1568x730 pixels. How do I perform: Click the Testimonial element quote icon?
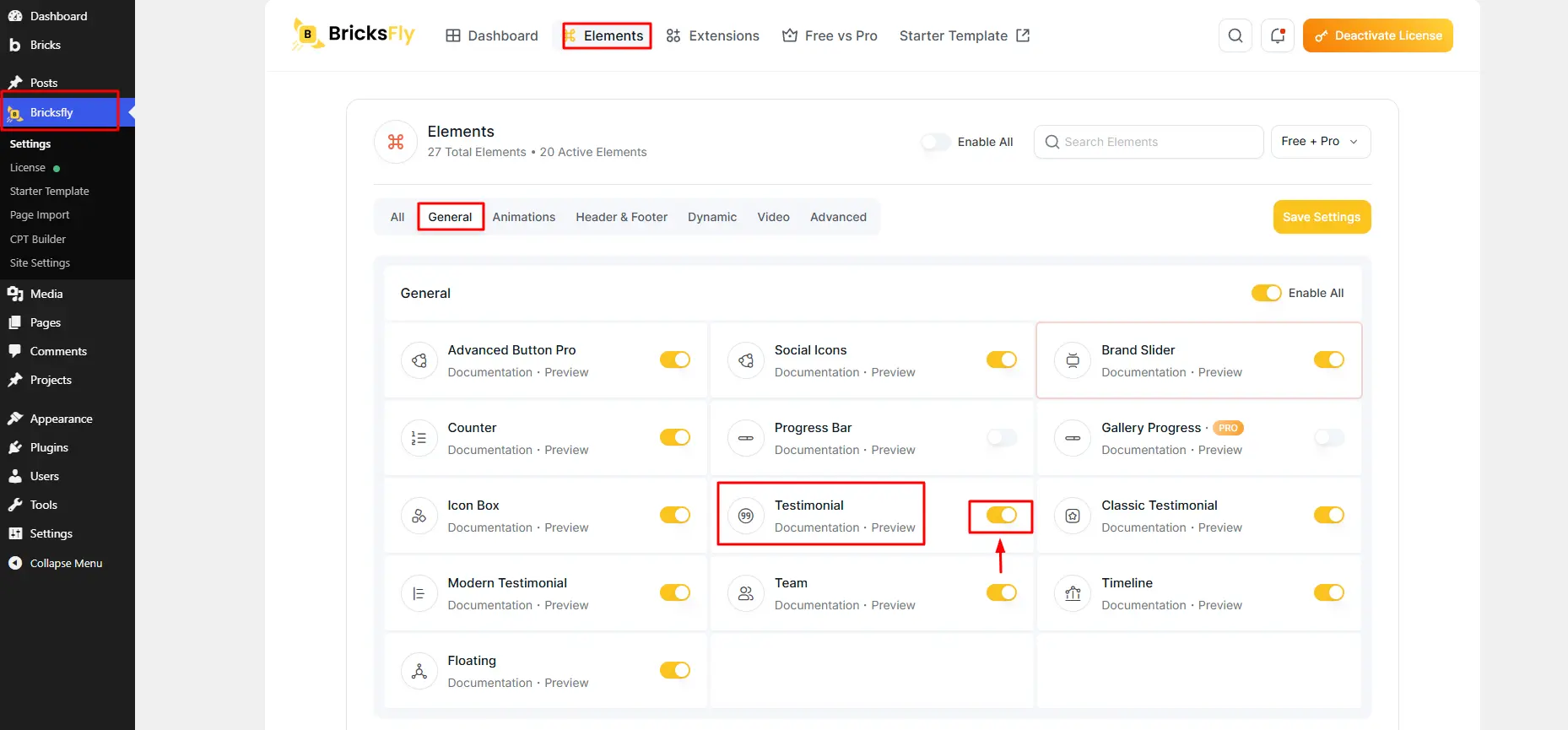click(745, 516)
